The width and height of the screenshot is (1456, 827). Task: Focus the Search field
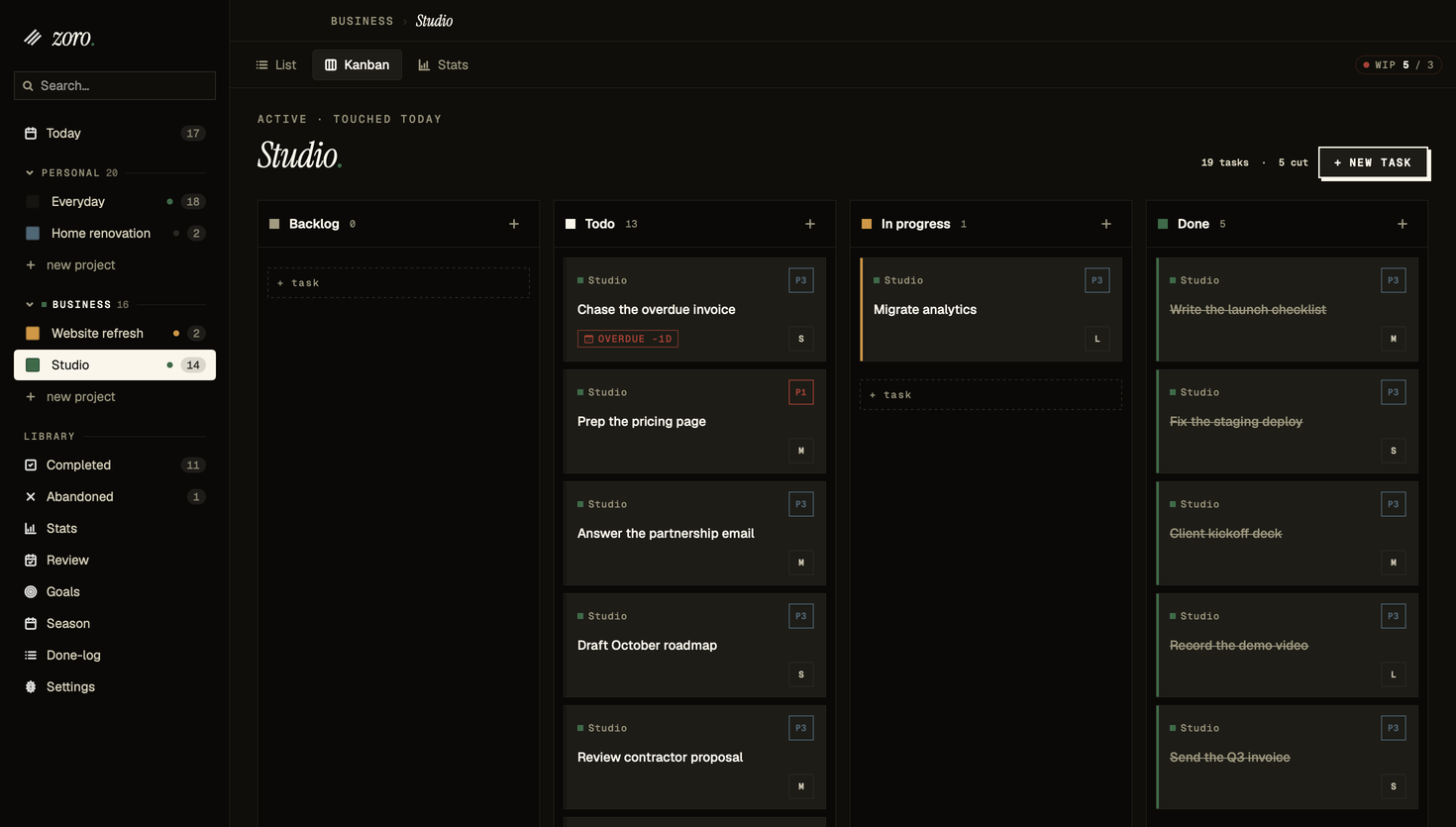coord(115,86)
